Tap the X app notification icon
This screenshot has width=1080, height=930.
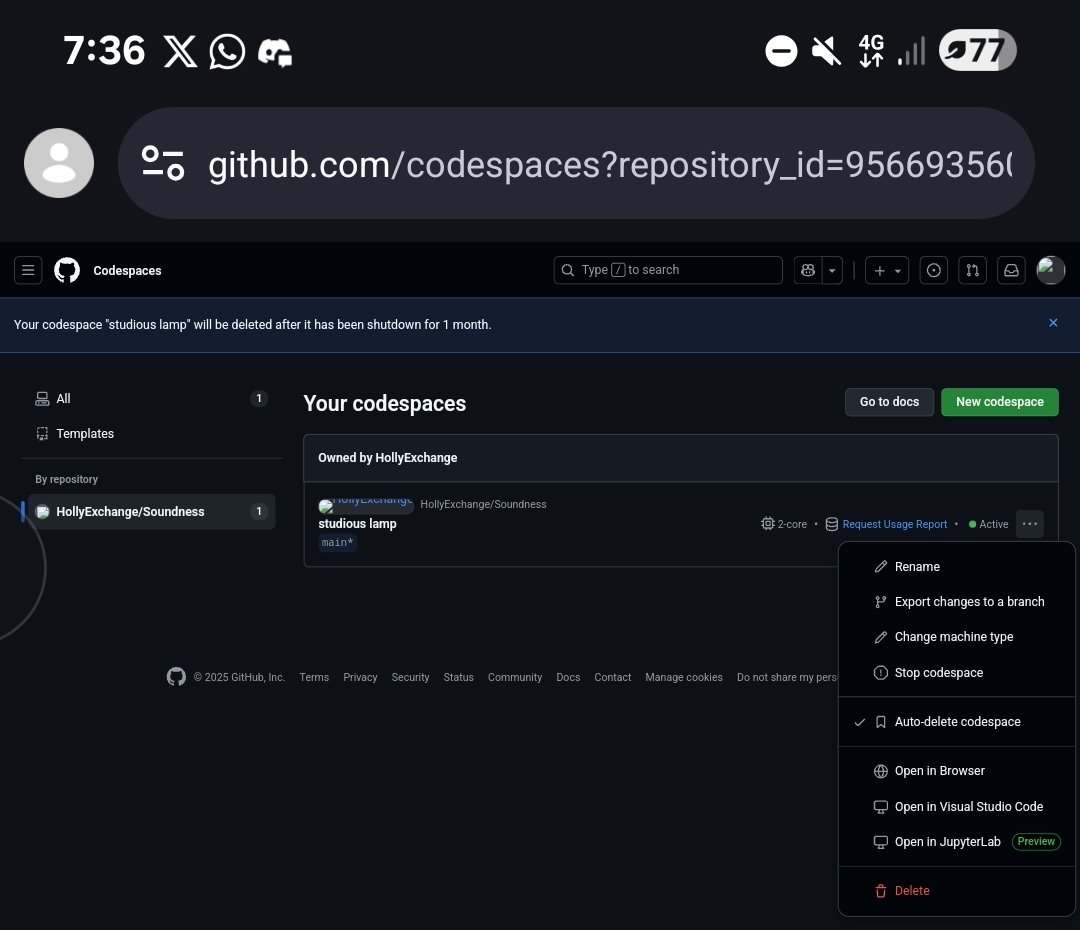click(x=180, y=51)
